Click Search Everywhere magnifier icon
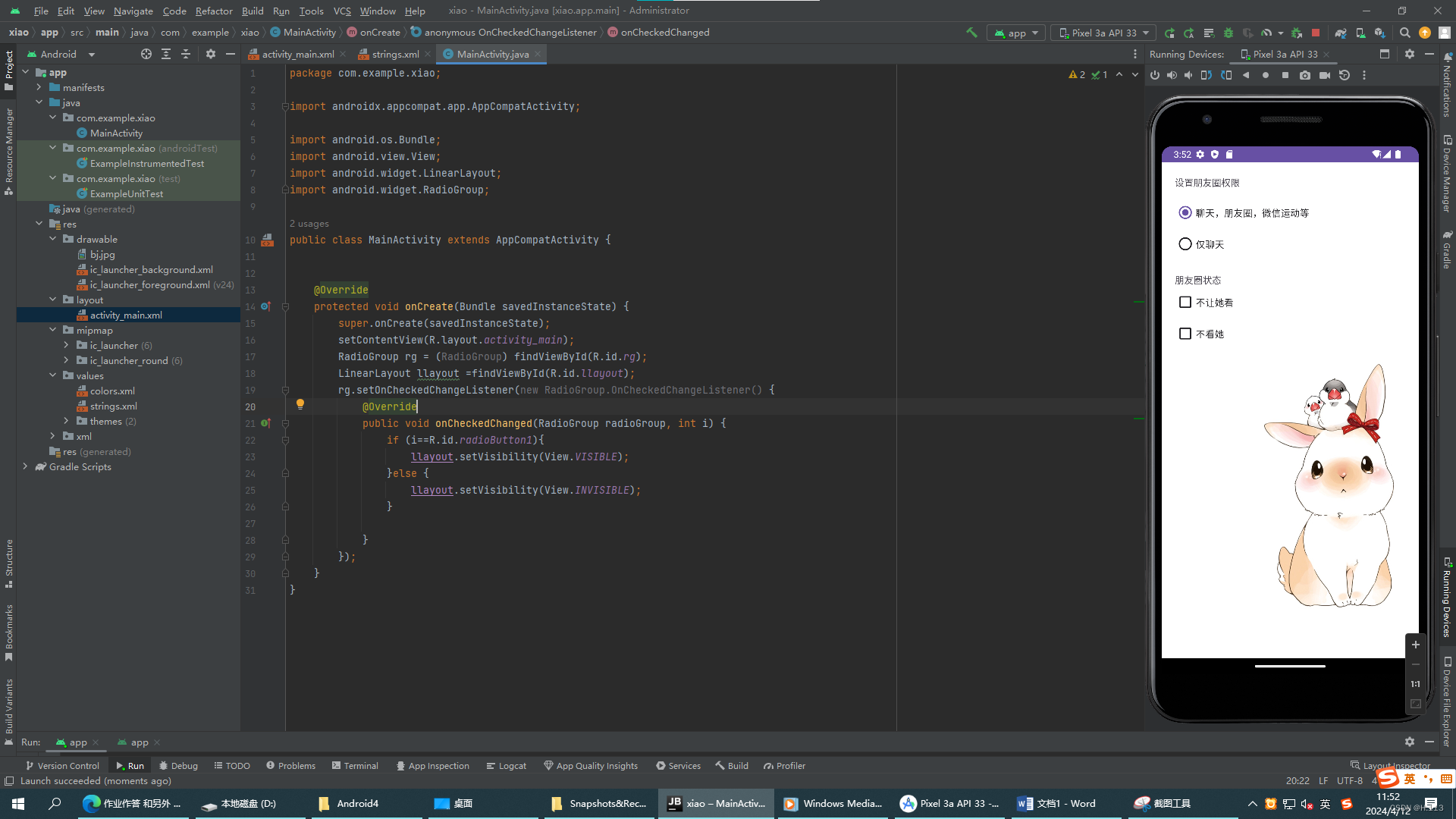This screenshot has height=819, width=1456. pos(1404,33)
